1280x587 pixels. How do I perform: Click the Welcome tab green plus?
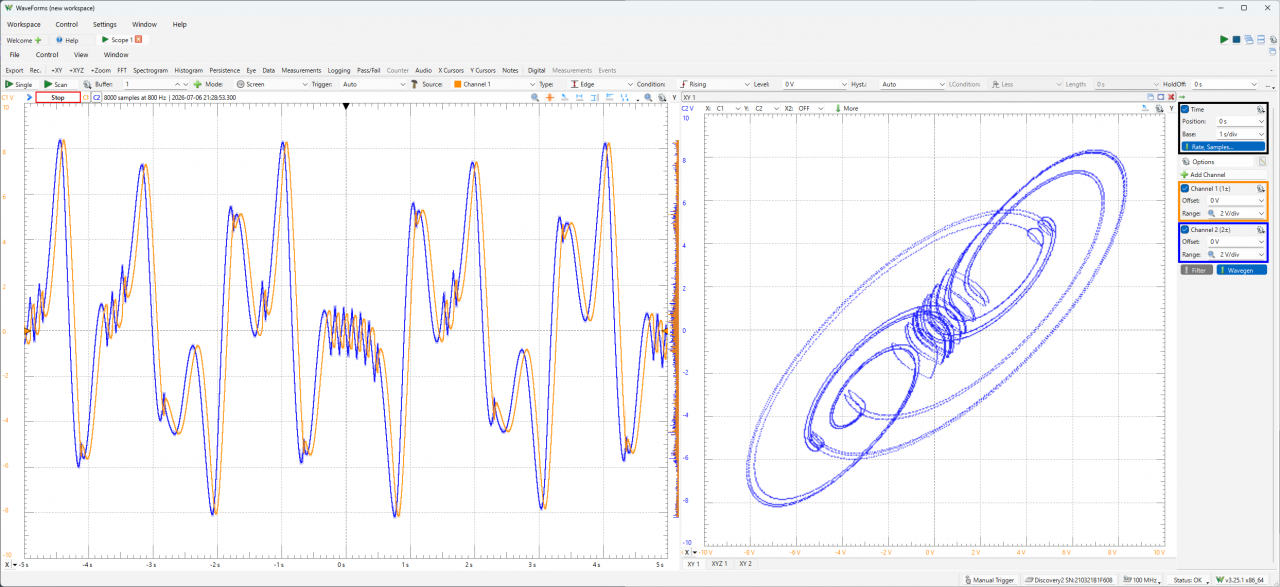click(38, 40)
